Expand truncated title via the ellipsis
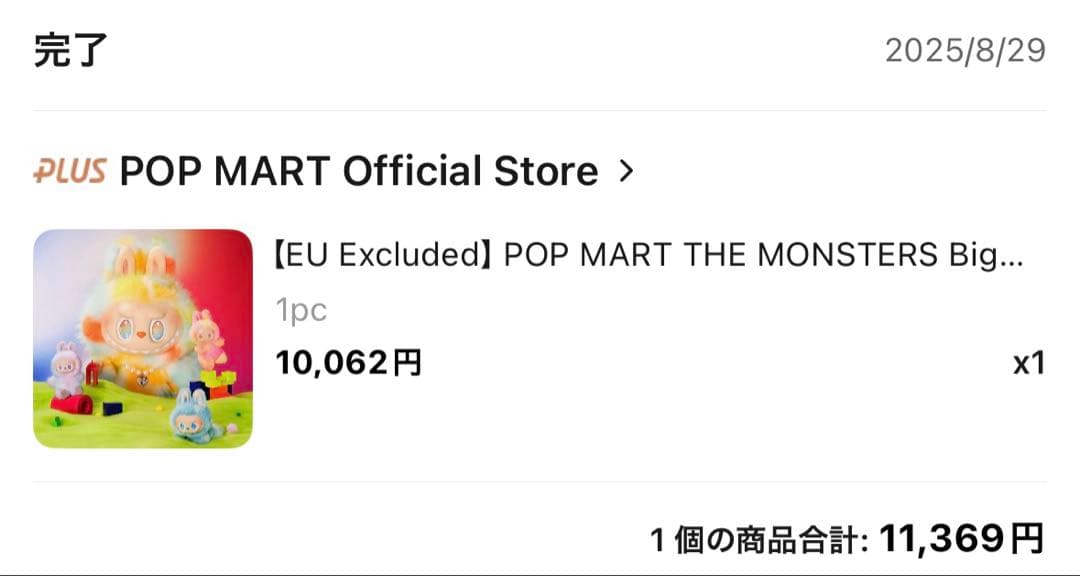This screenshot has height=576, width=1080. coord(1012,257)
